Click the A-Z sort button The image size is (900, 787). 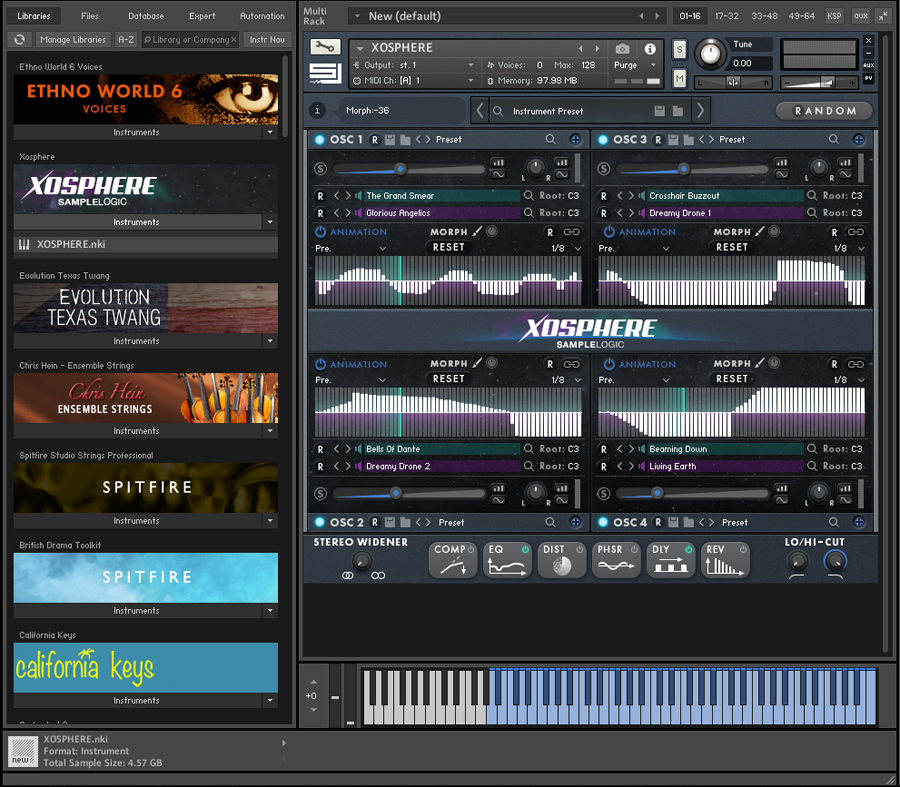[x=126, y=40]
